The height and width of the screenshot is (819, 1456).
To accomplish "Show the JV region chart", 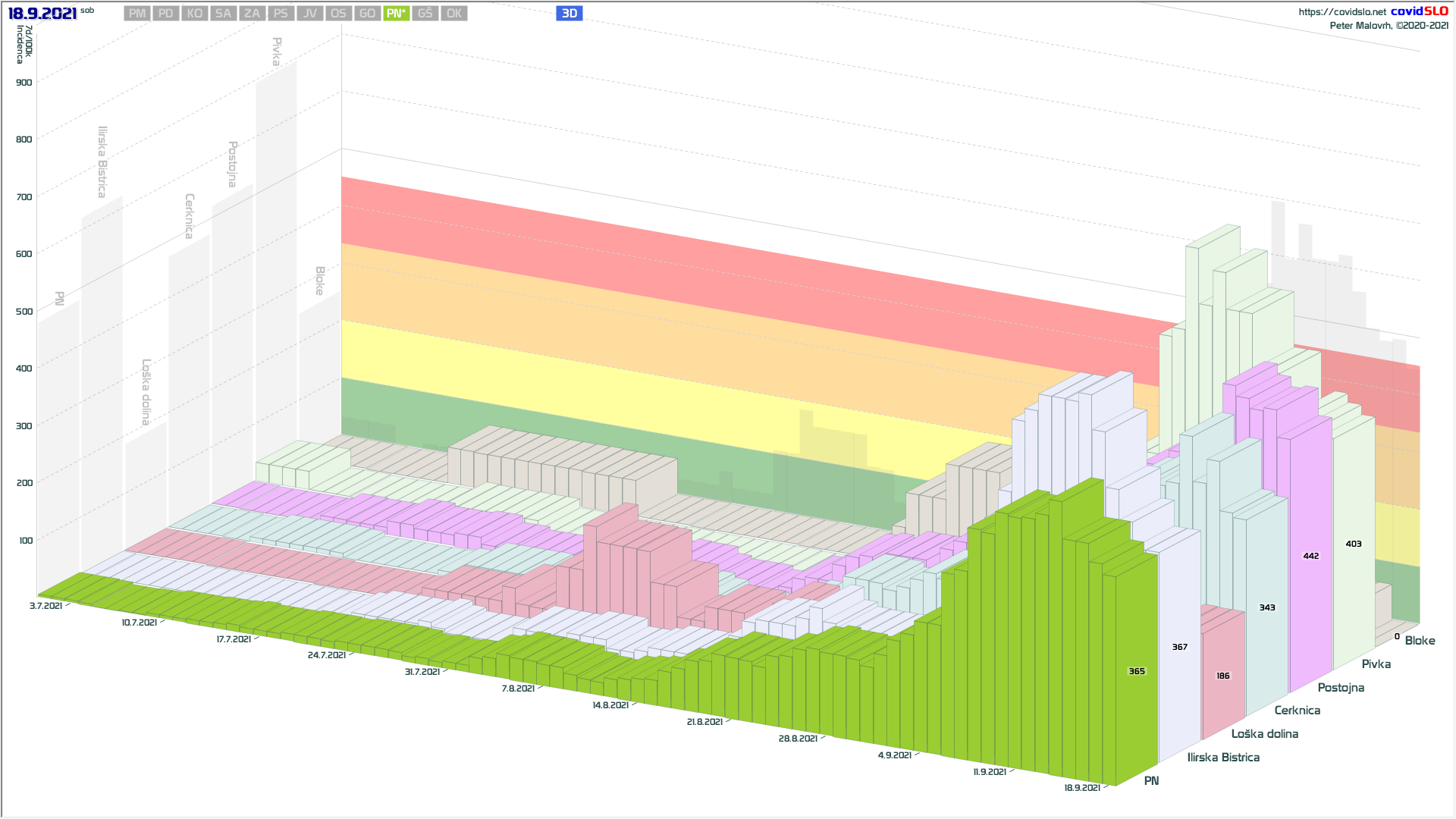I will click(309, 14).
